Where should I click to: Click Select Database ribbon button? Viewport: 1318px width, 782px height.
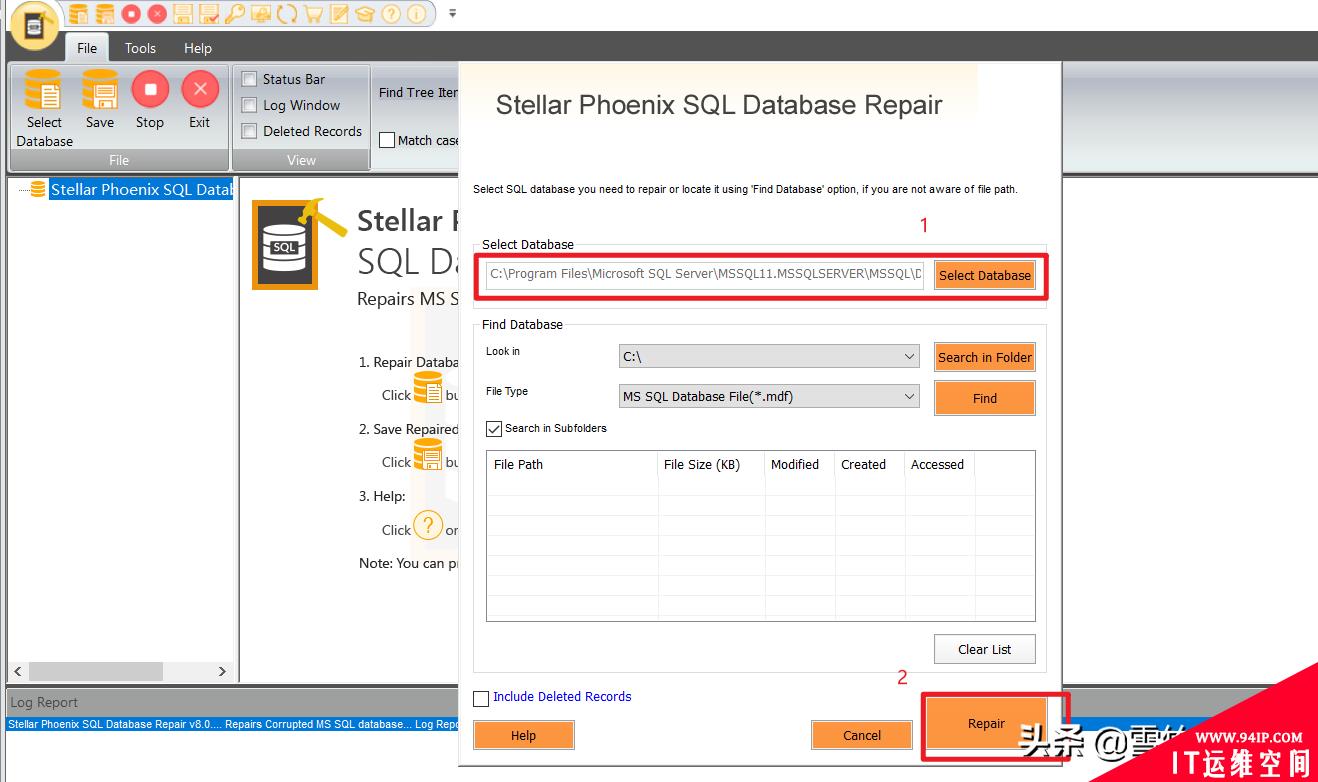tap(44, 109)
